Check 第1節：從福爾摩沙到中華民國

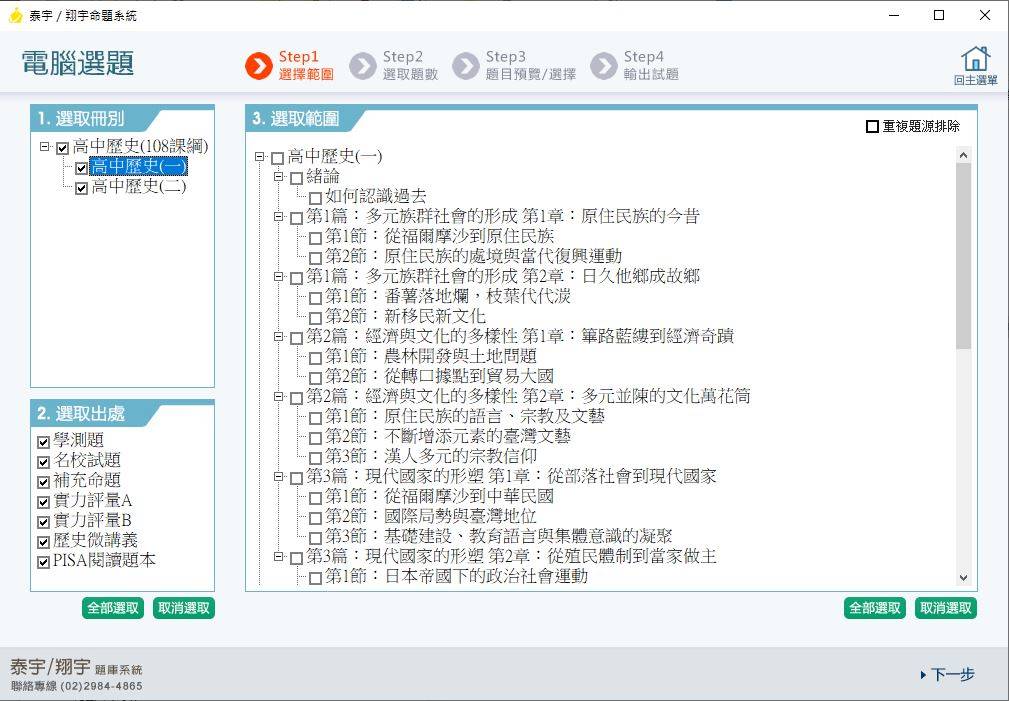(x=315, y=498)
